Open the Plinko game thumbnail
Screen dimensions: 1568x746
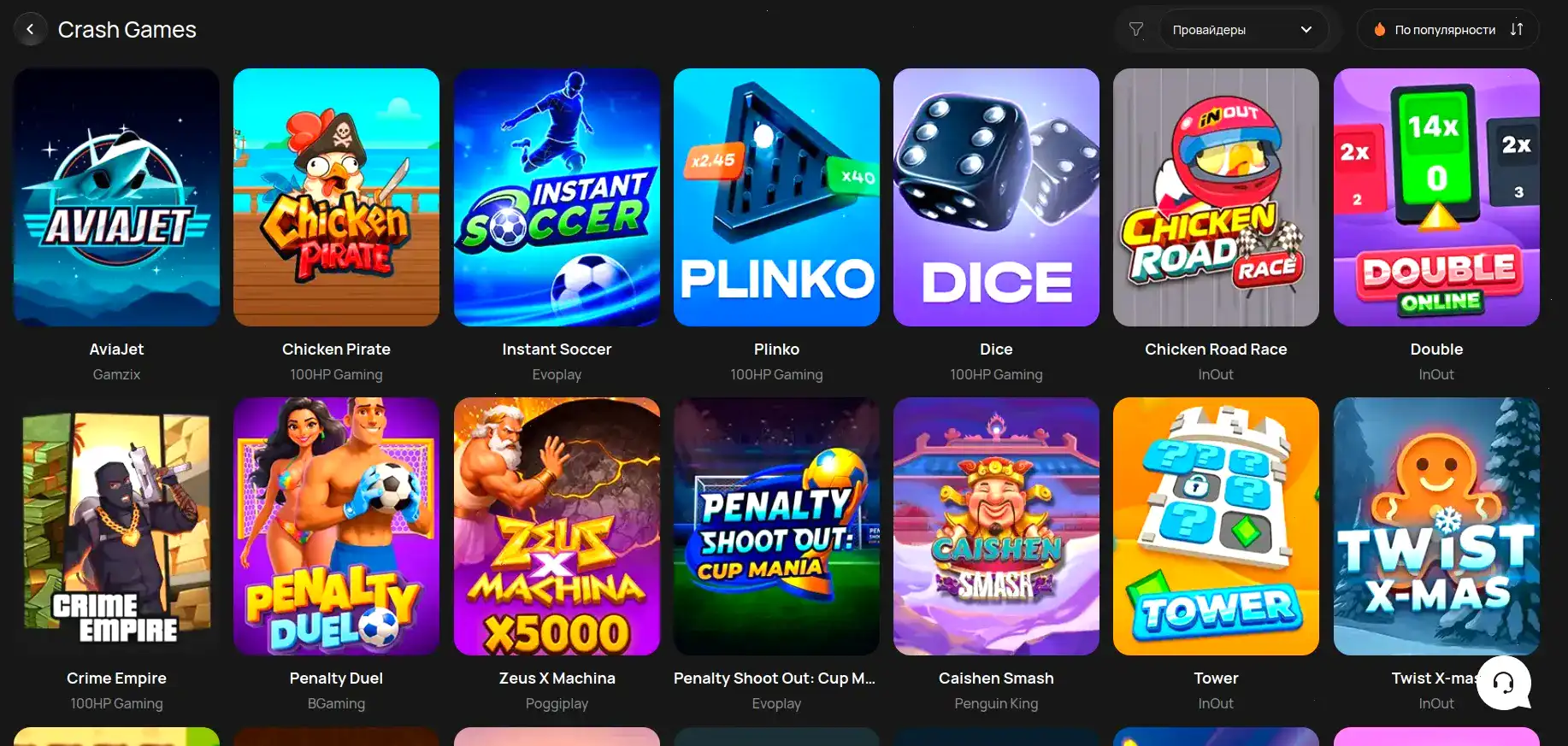tap(776, 197)
